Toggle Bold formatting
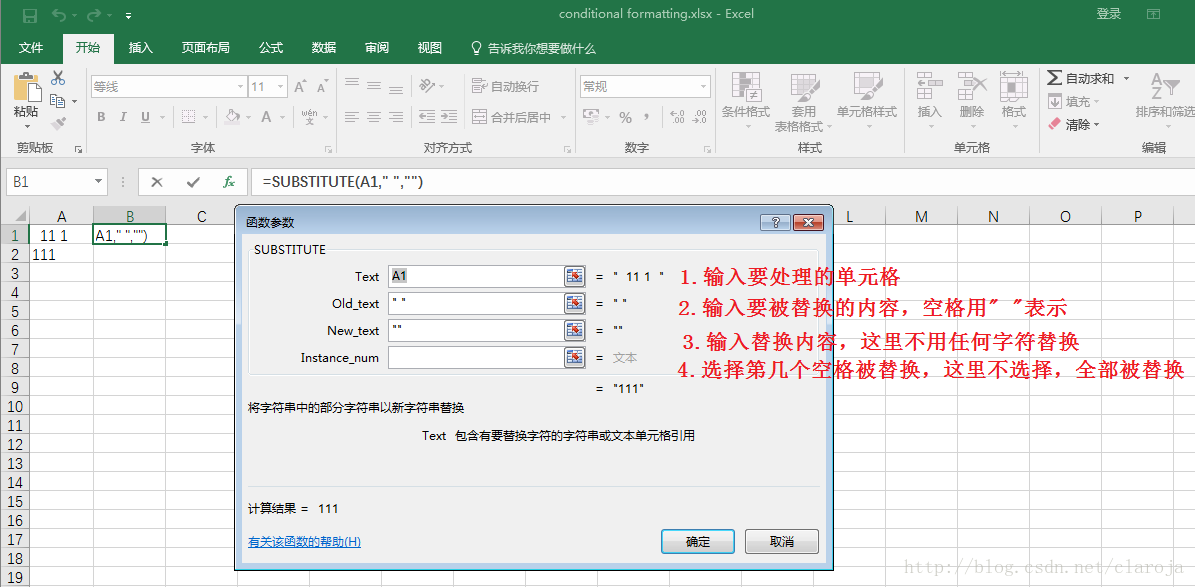The height and width of the screenshot is (587, 1195). (101, 117)
